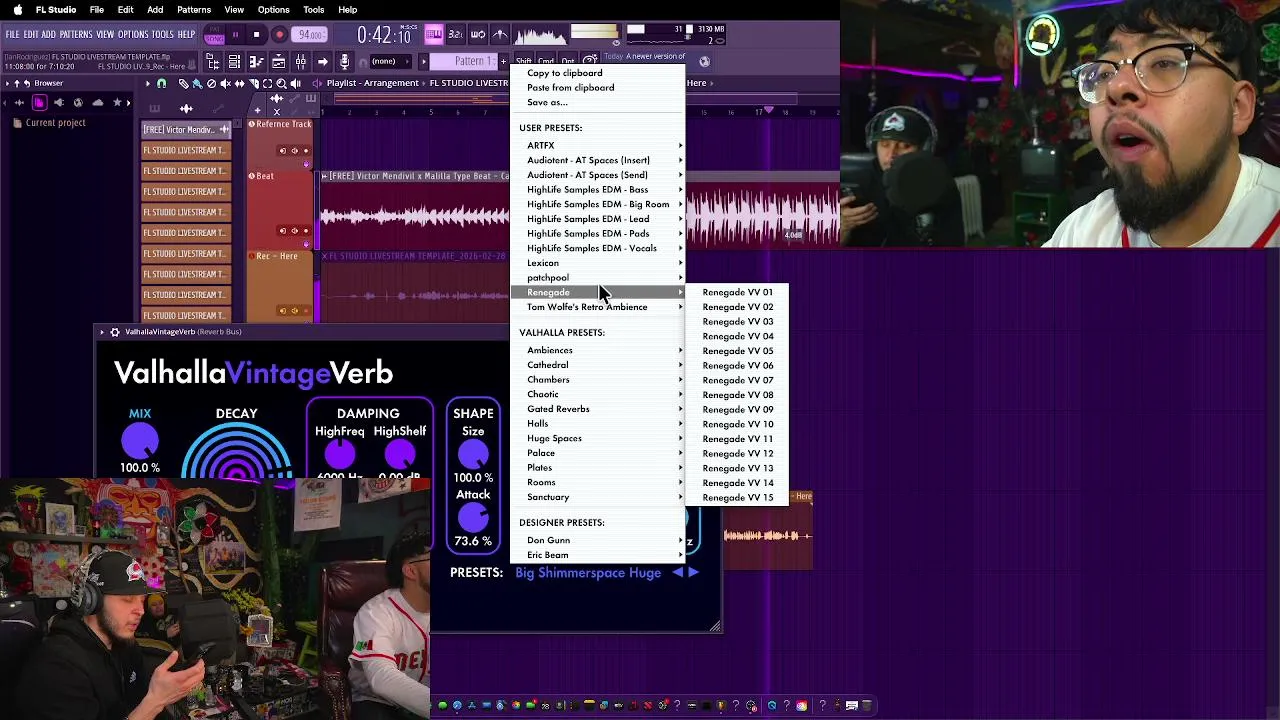Open the Patterns menu in macOS menu bar
The image size is (1280, 720).
[194, 10]
